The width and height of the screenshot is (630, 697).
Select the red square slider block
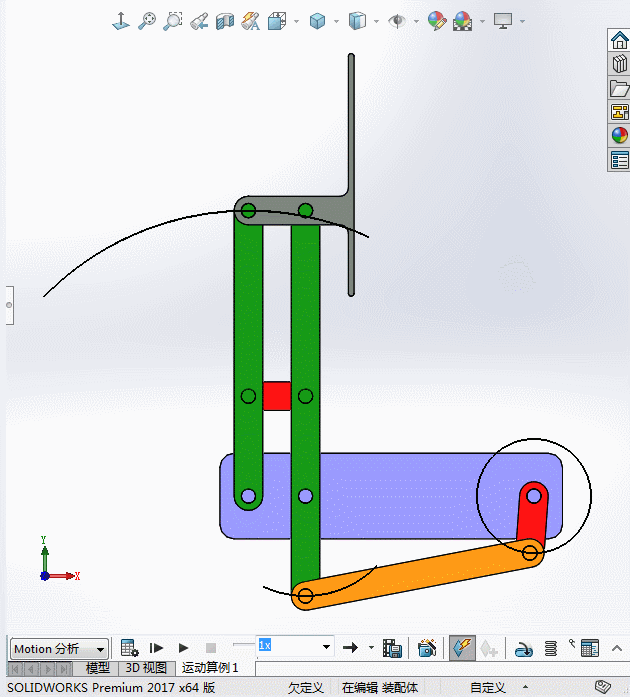coord(277,396)
